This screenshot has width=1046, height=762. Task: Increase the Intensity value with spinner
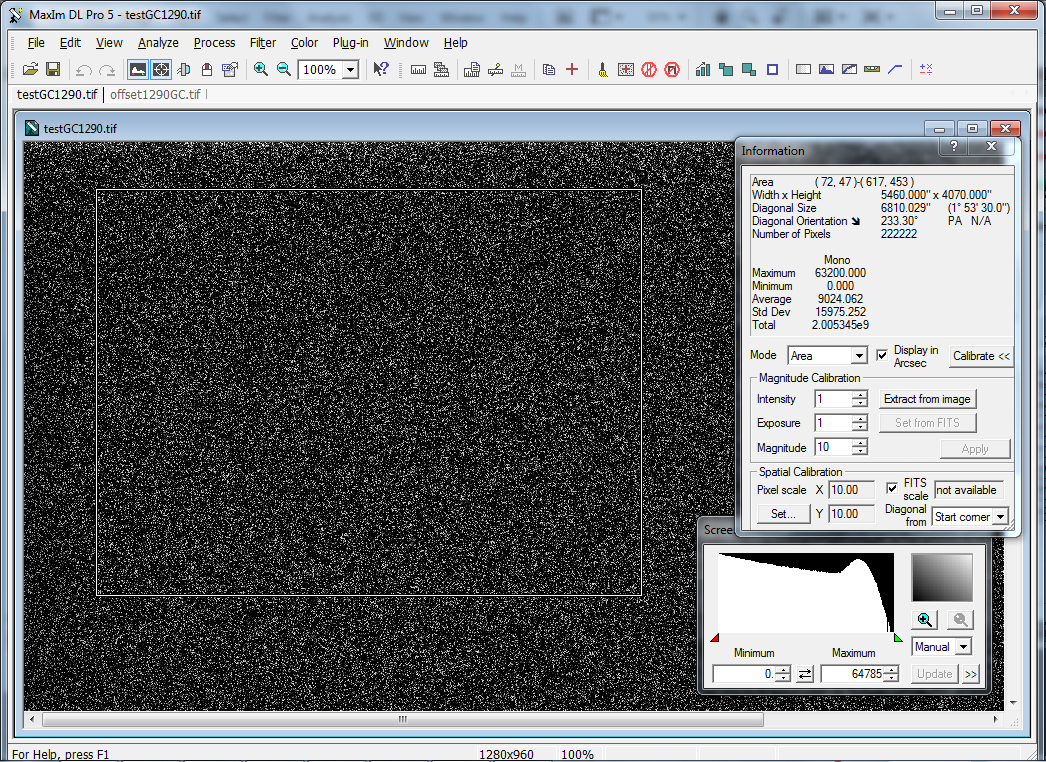pyautogui.click(x=860, y=395)
